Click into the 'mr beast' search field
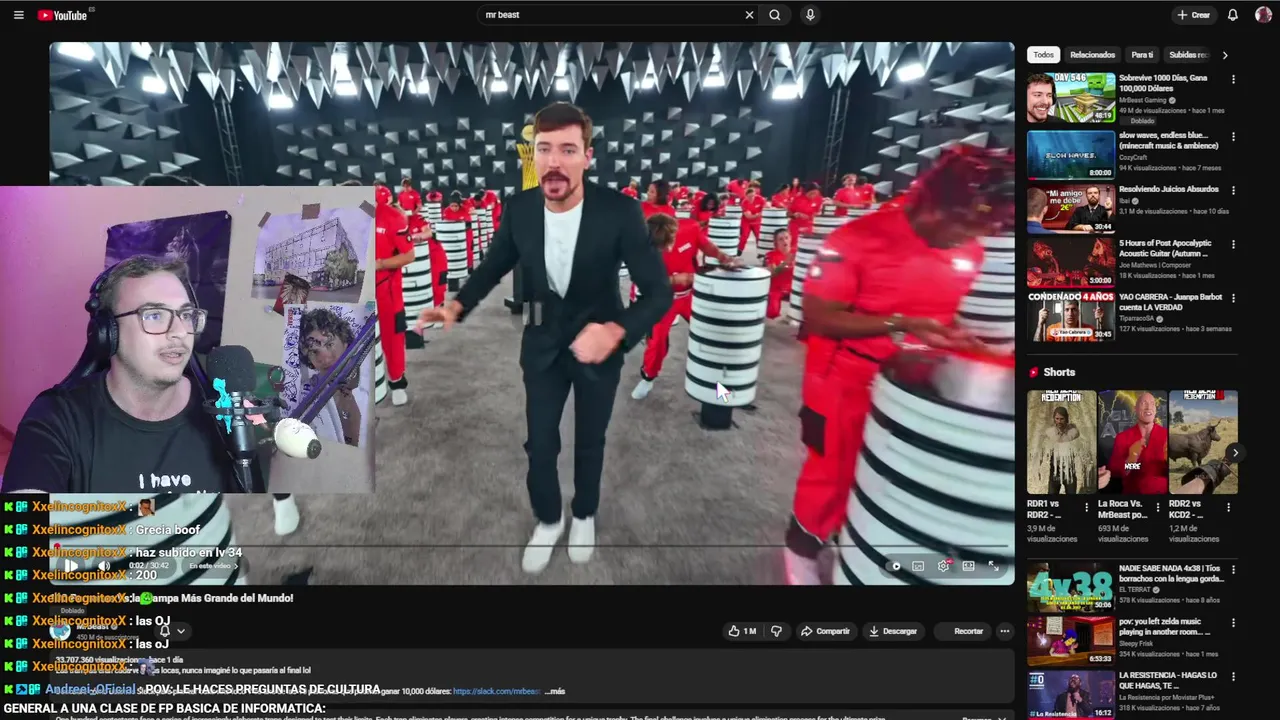1280x720 pixels. (610, 15)
